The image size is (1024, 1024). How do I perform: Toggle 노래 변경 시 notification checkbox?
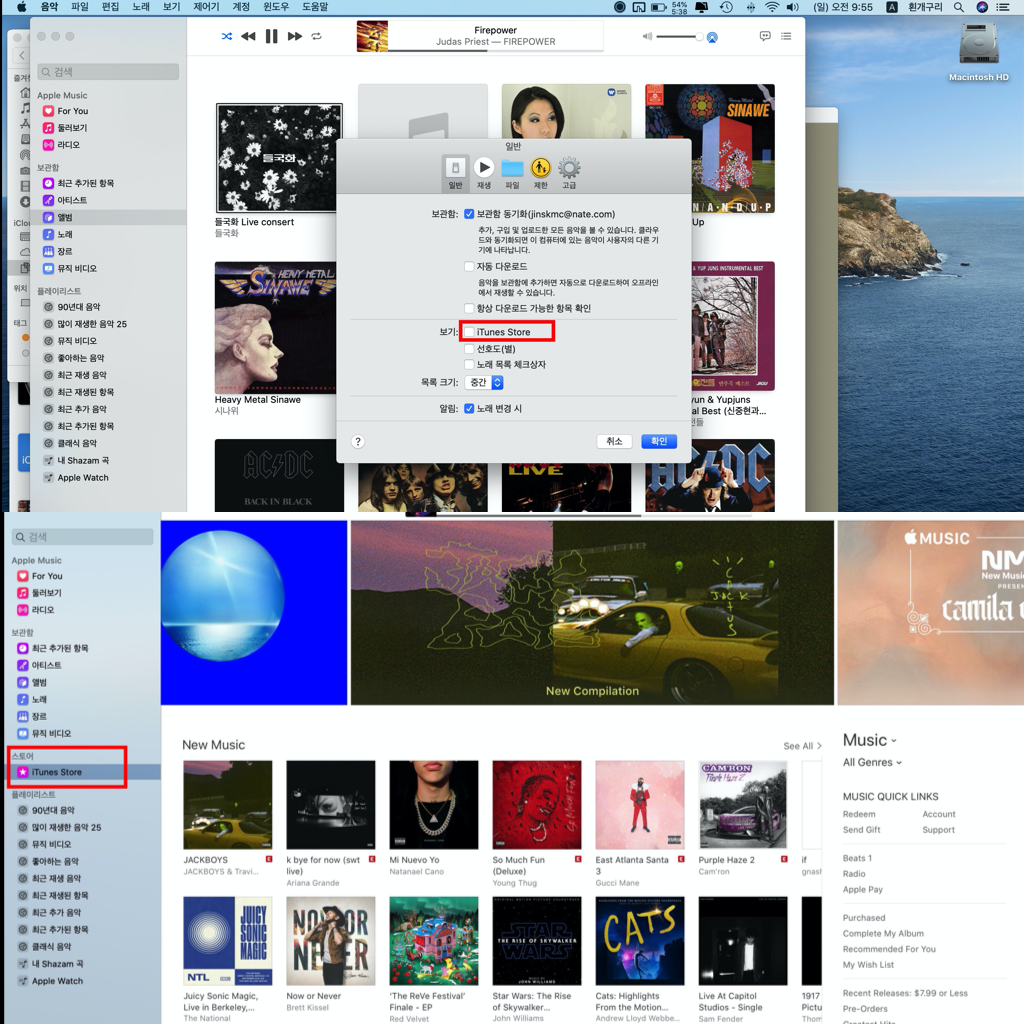469,409
